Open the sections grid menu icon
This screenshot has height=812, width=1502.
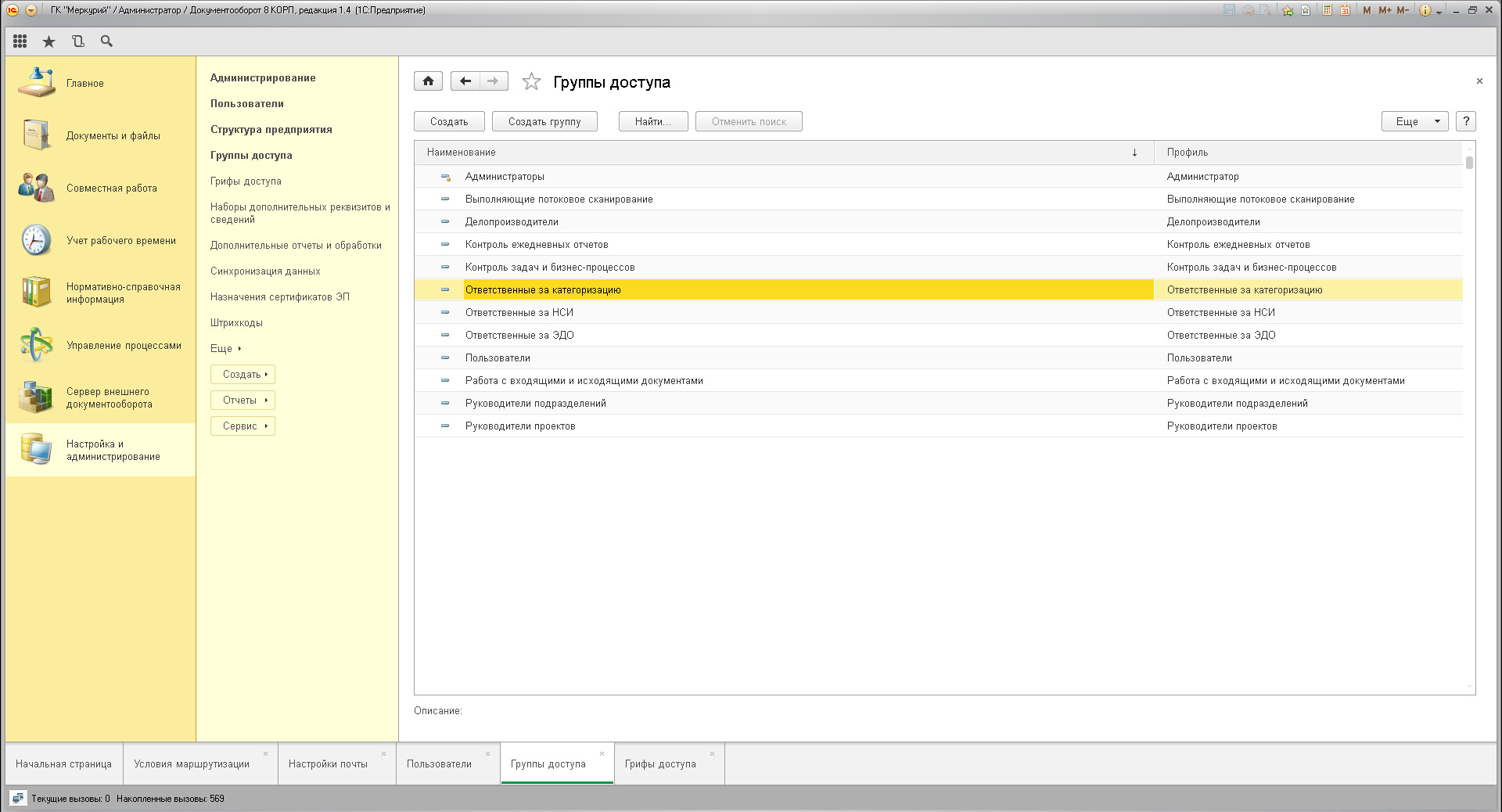pyautogui.click(x=20, y=41)
